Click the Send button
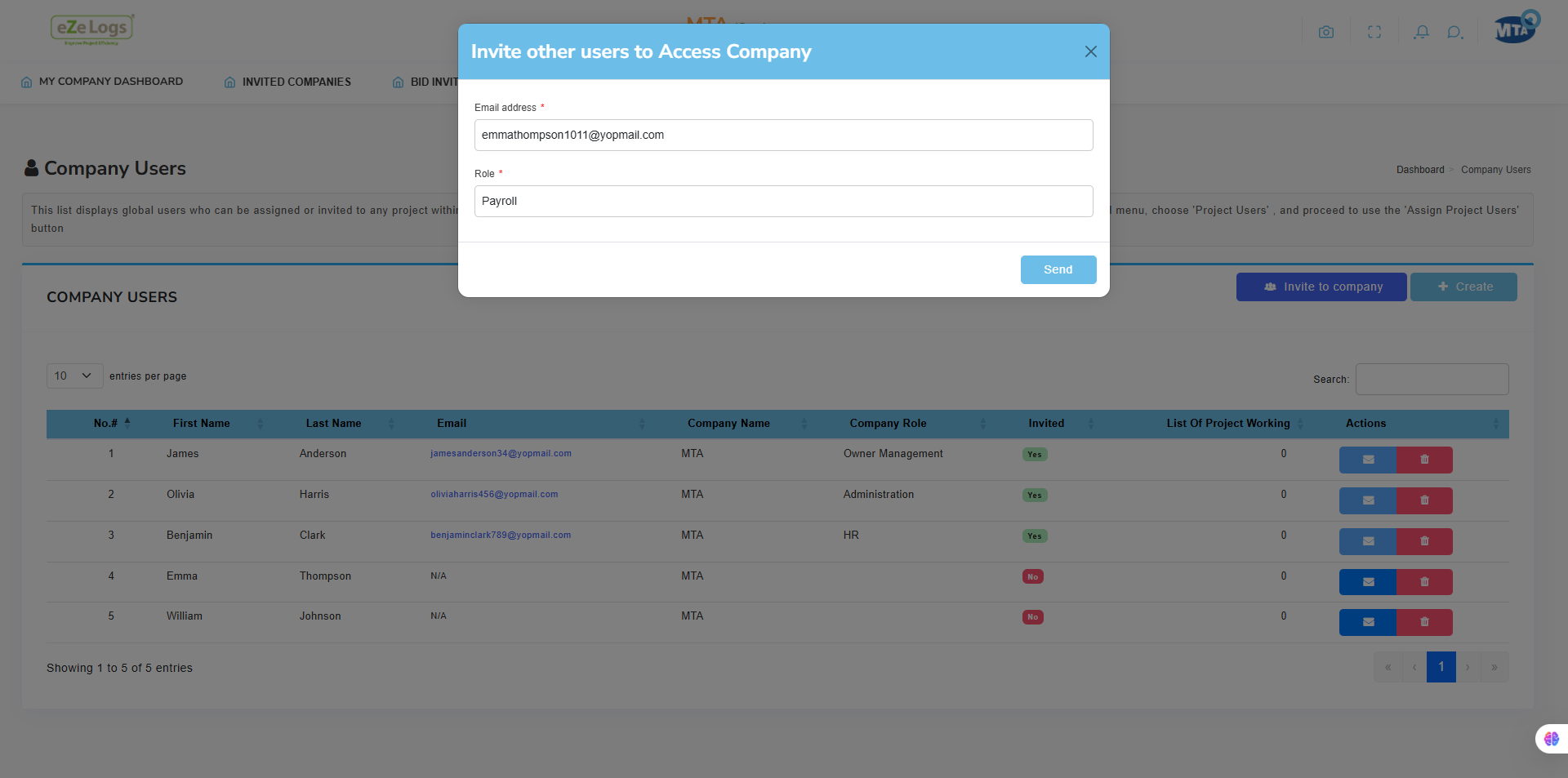1568x778 pixels. click(x=1058, y=269)
